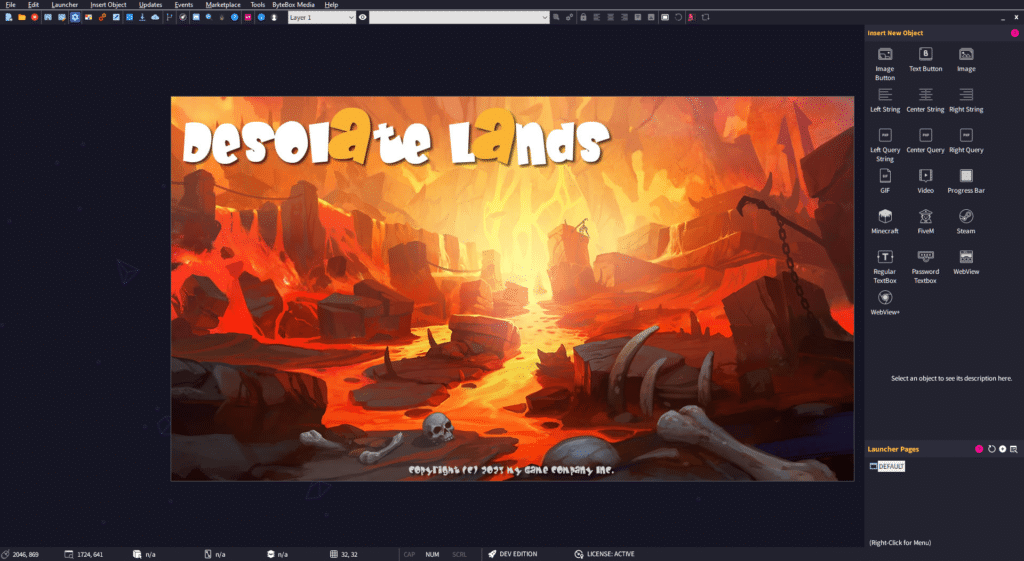
Task: Insert a Regular TextBox object
Action: (x=885, y=266)
